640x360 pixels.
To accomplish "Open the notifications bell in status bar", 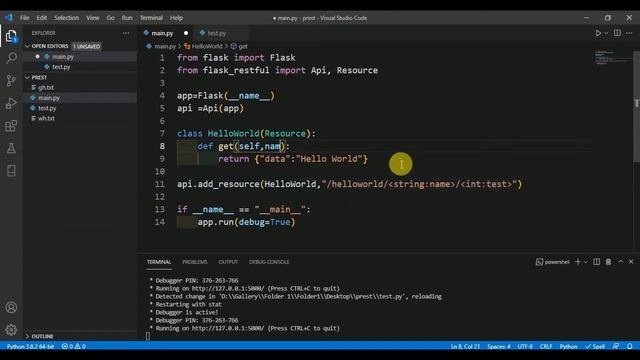I will click(x=630, y=347).
